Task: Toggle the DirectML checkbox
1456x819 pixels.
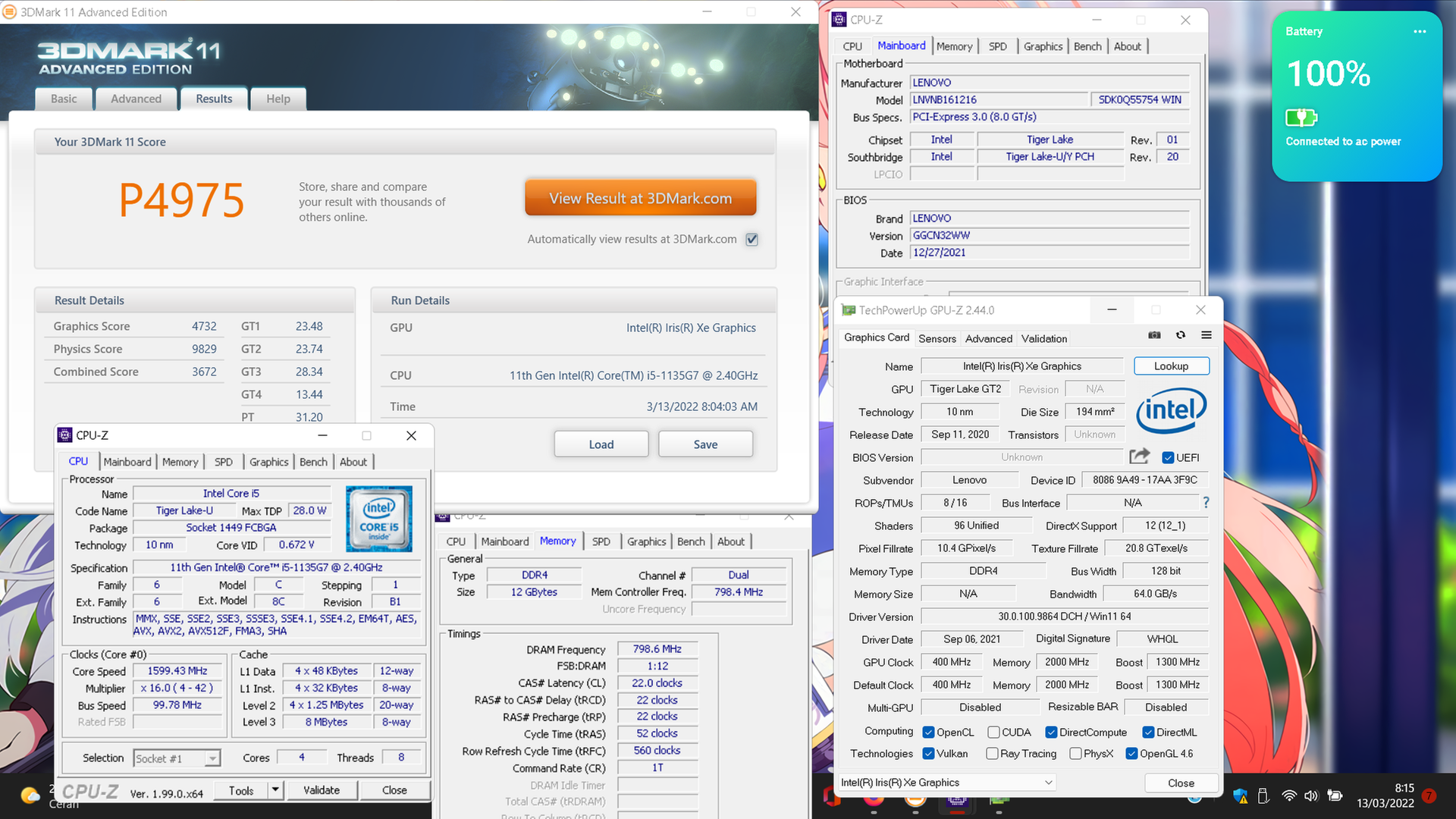Action: pos(1148,732)
